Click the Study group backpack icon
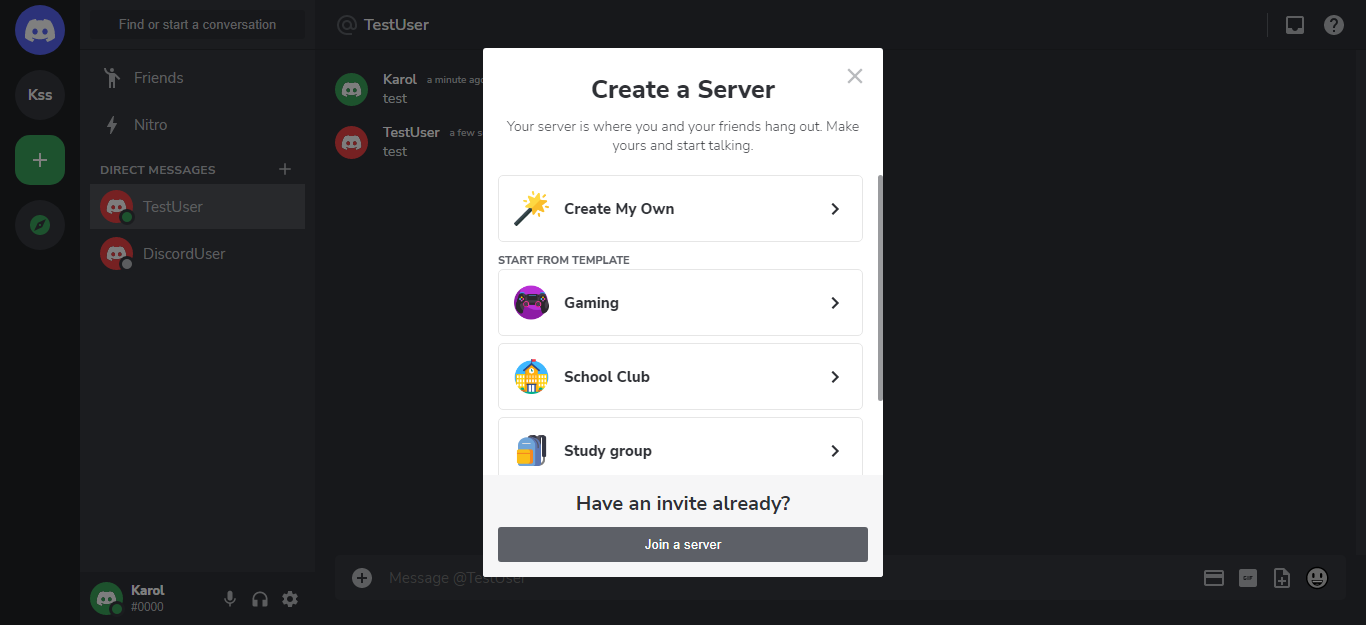 tap(531, 451)
